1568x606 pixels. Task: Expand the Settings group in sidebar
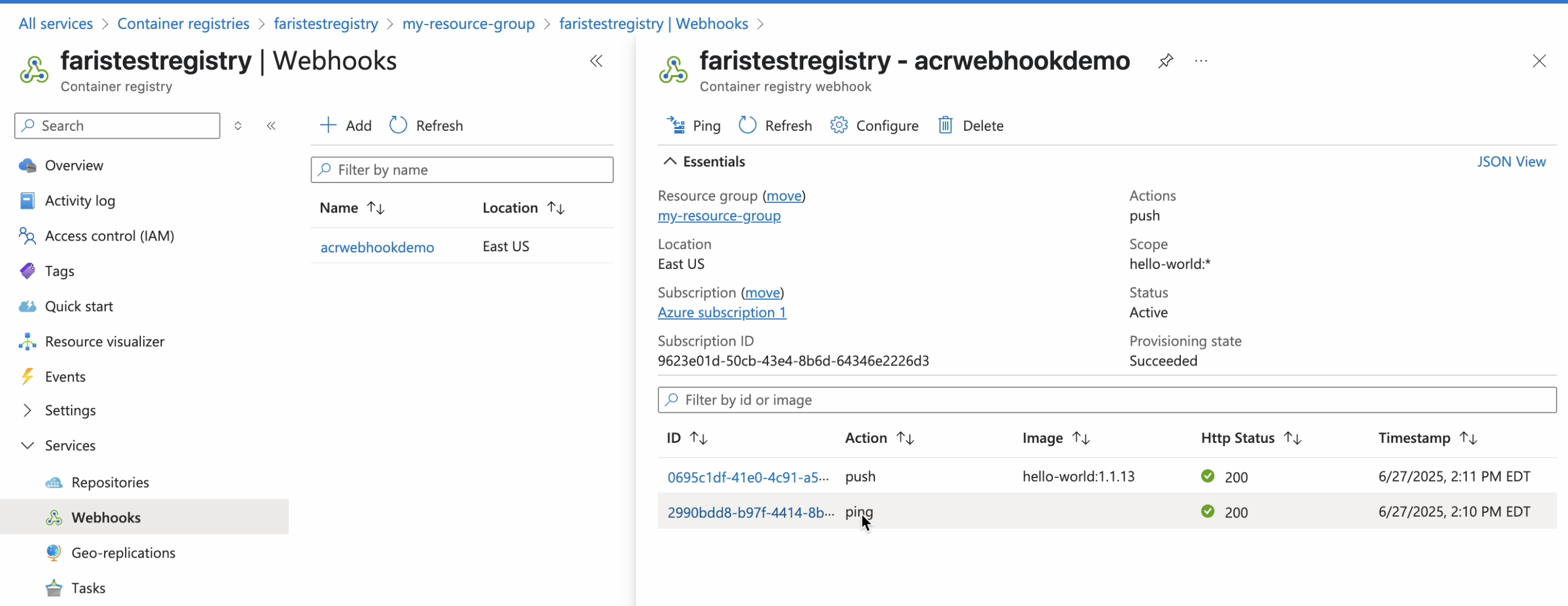click(x=27, y=410)
